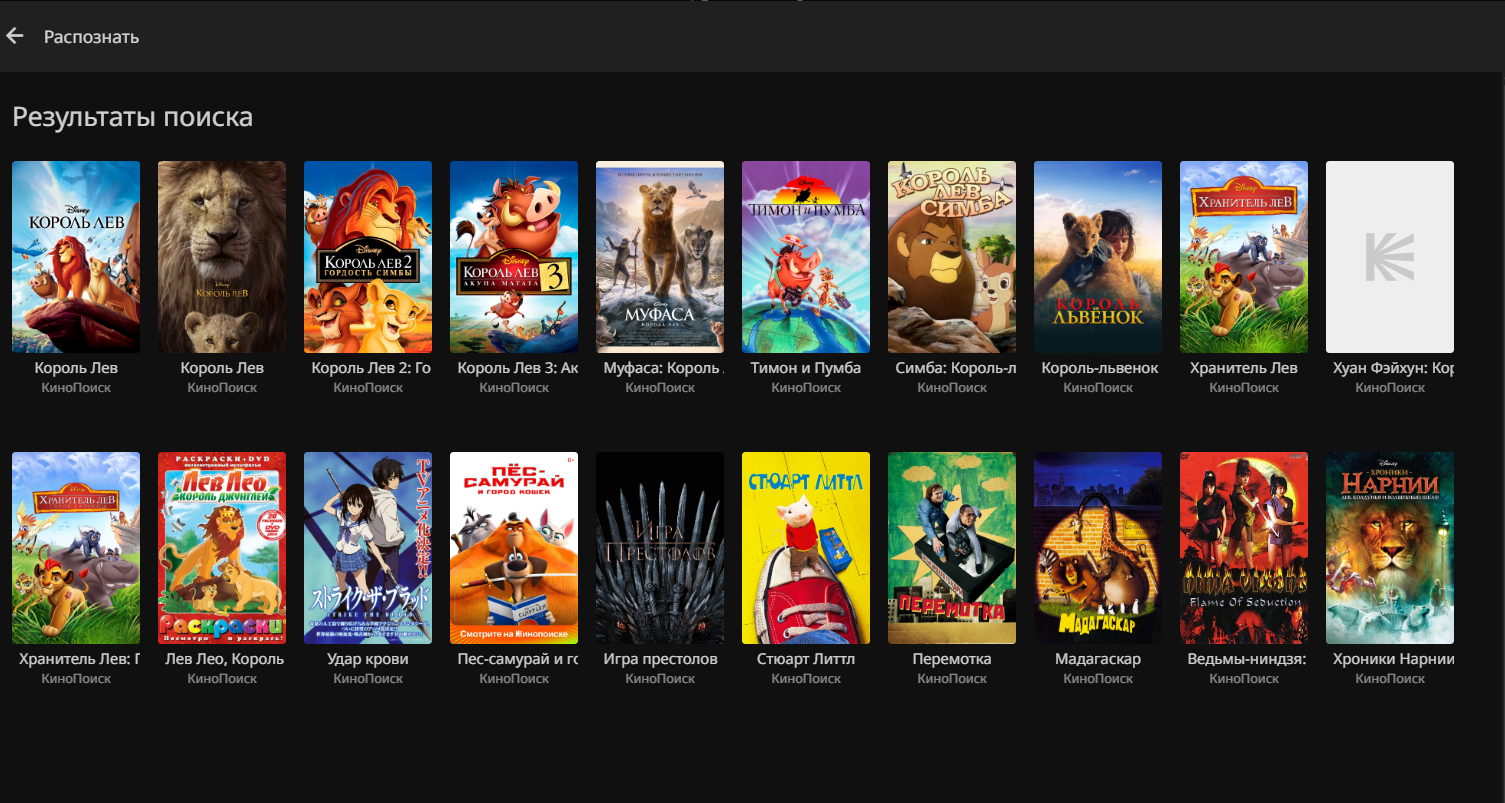Choose the Лев Лео Король Джунглей poster

(x=222, y=548)
